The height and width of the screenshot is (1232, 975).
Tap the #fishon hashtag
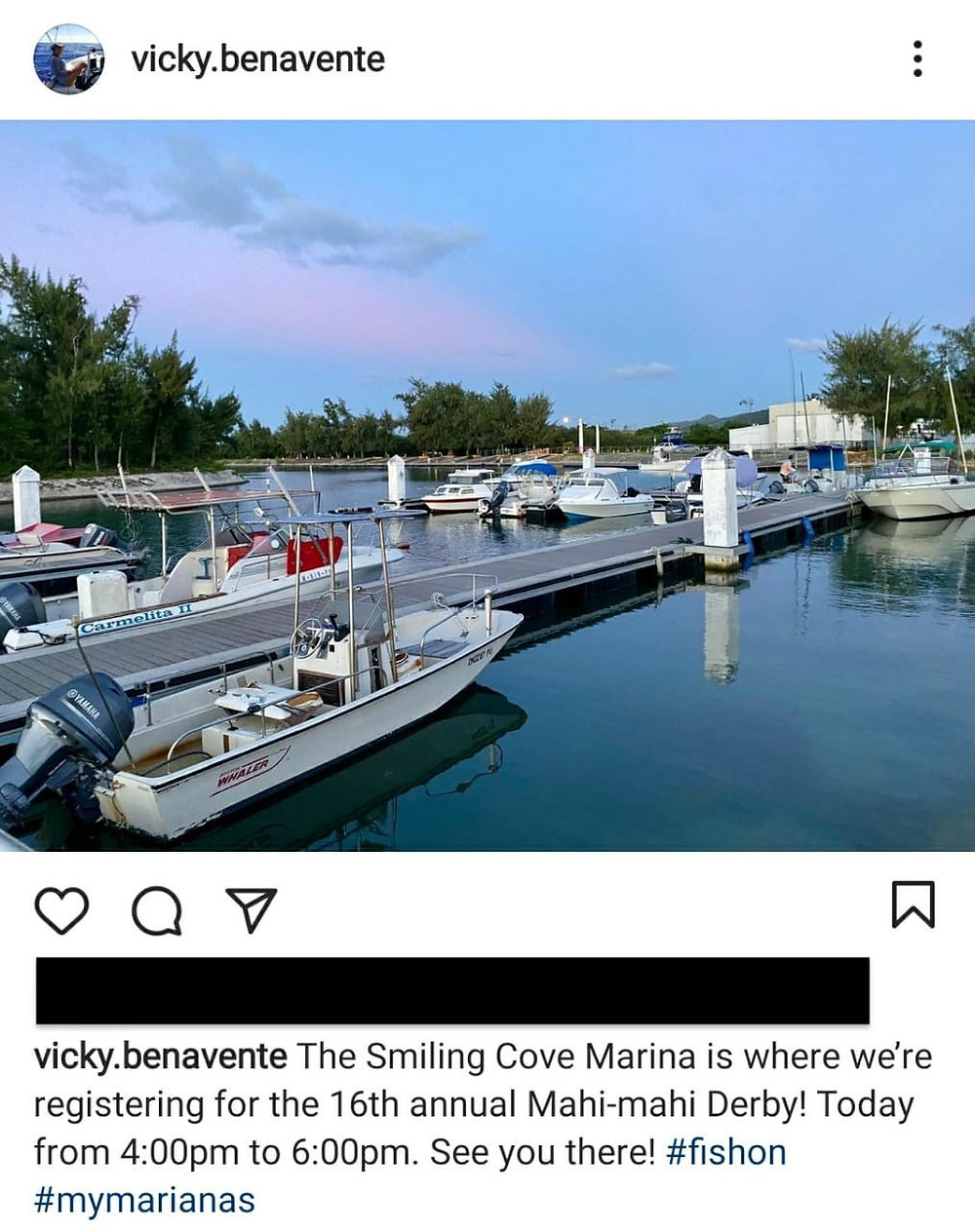tap(725, 1152)
